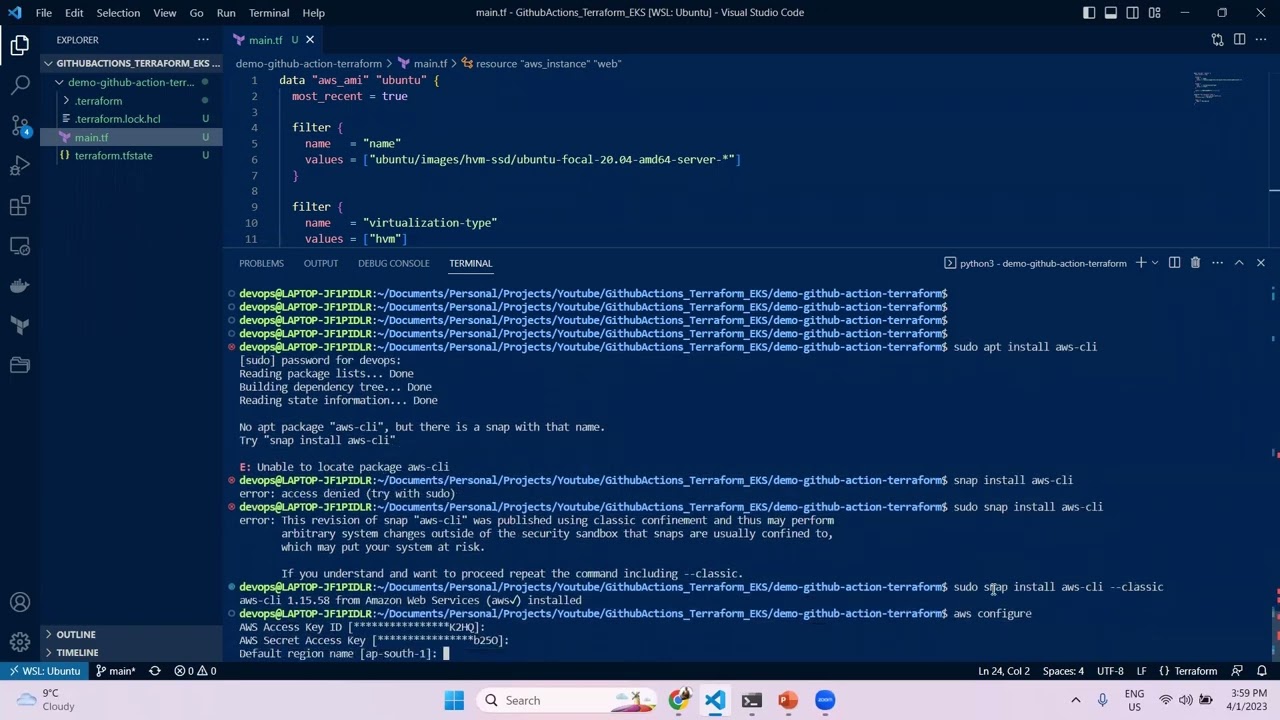Open the Search view in the activity bar
This screenshot has height=720, width=1280.
(20, 85)
